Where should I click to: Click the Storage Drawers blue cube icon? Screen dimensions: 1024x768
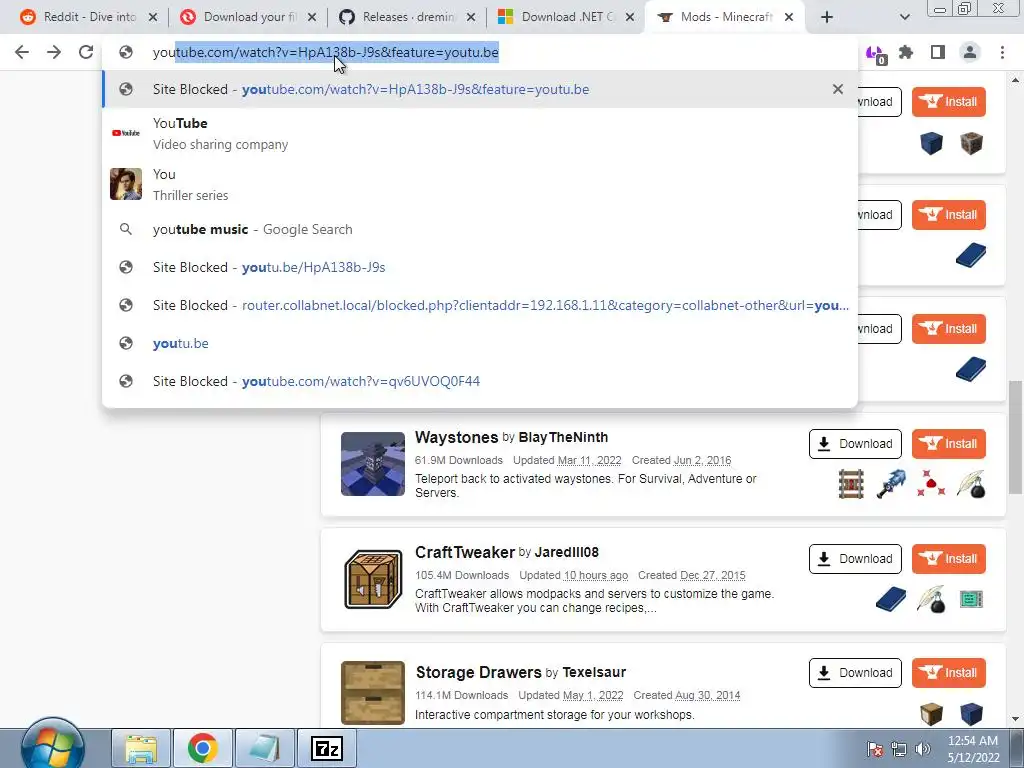(971, 714)
